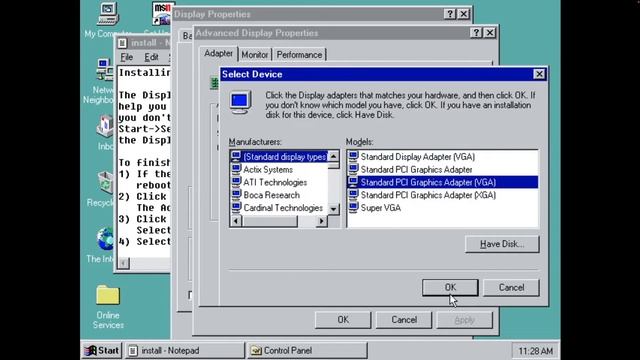Close the Select Device window
640x360 pixels.
coord(539,74)
